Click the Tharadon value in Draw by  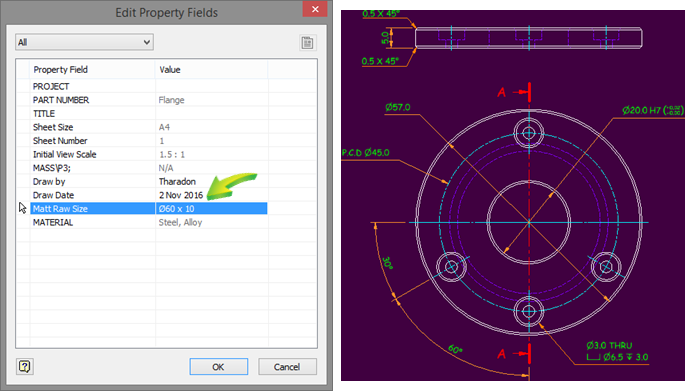[177, 181]
